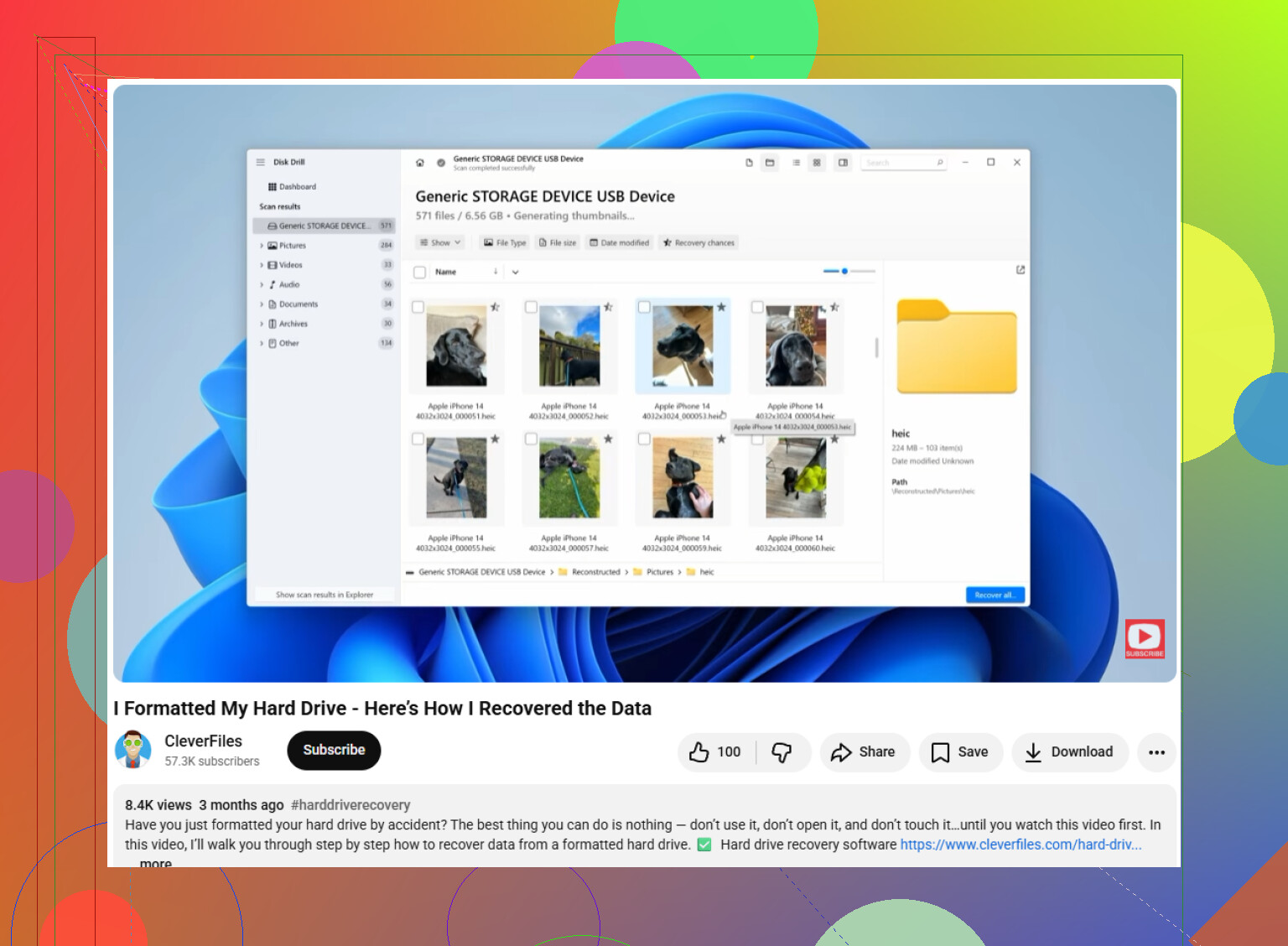Click the red Subscribe watermark icon
The height and width of the screenshot is (946, 1288).
point(1145,638)
